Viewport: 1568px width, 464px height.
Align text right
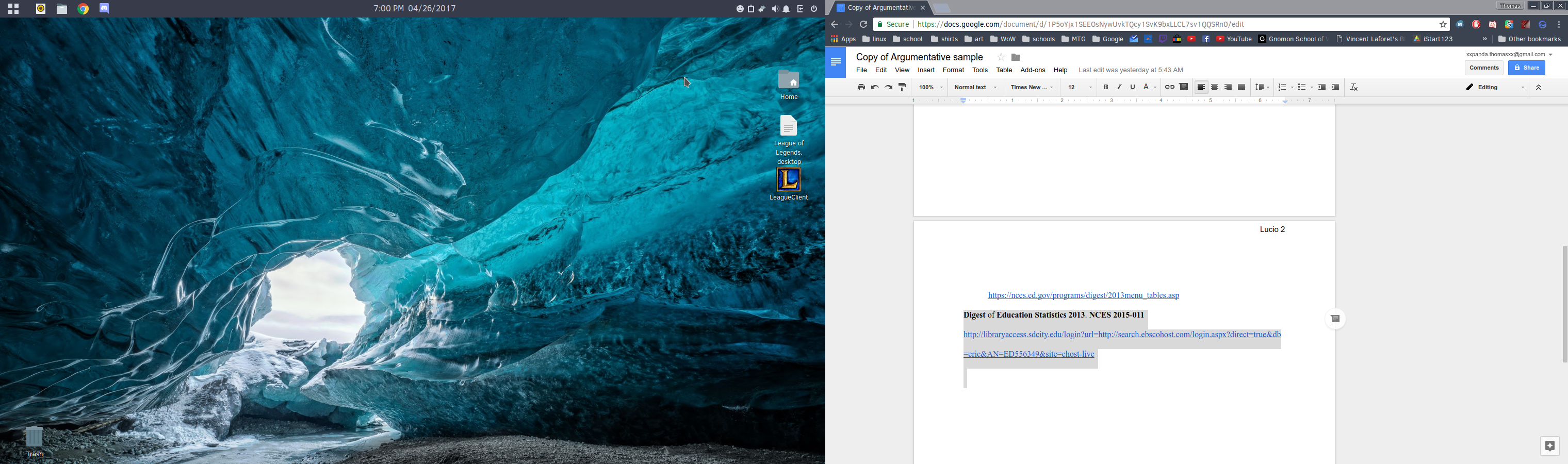1228,87
